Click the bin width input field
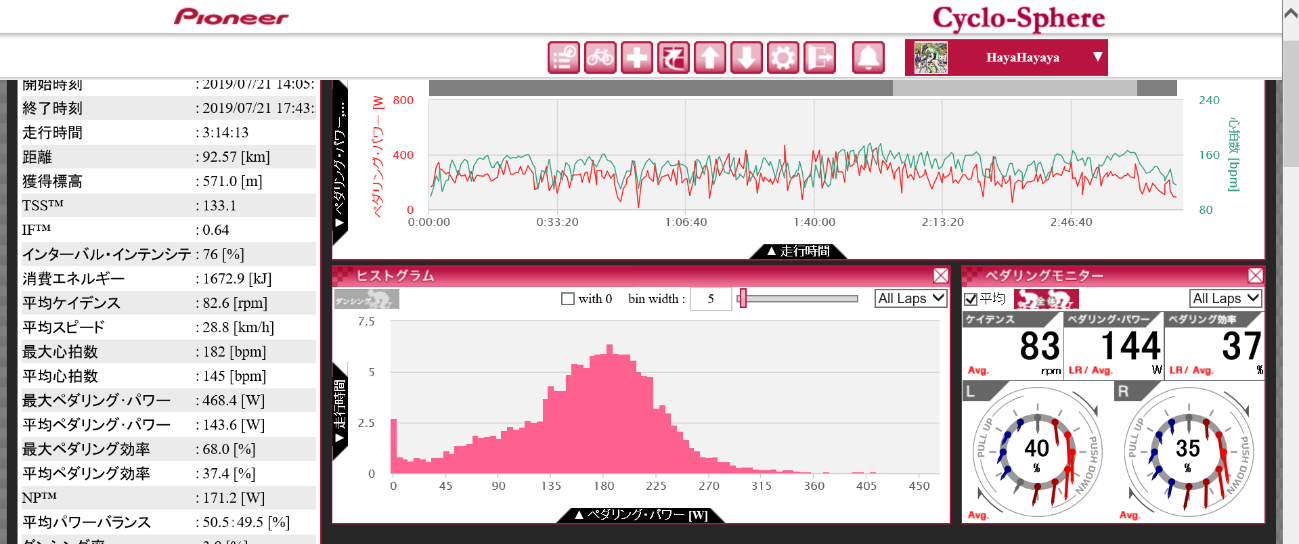This screenshot has height=544, width=1299. tap(710, 299)
